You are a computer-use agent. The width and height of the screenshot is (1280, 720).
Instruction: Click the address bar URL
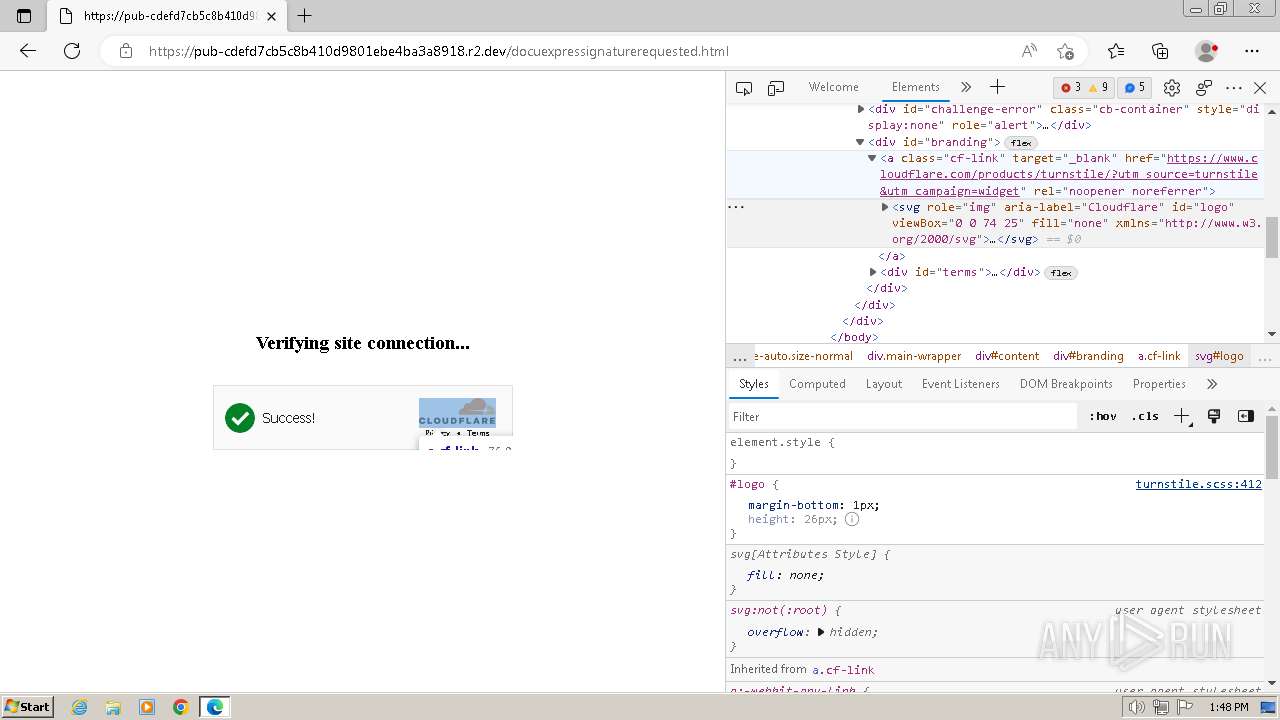pyautogui.click(x=439, y=51)
